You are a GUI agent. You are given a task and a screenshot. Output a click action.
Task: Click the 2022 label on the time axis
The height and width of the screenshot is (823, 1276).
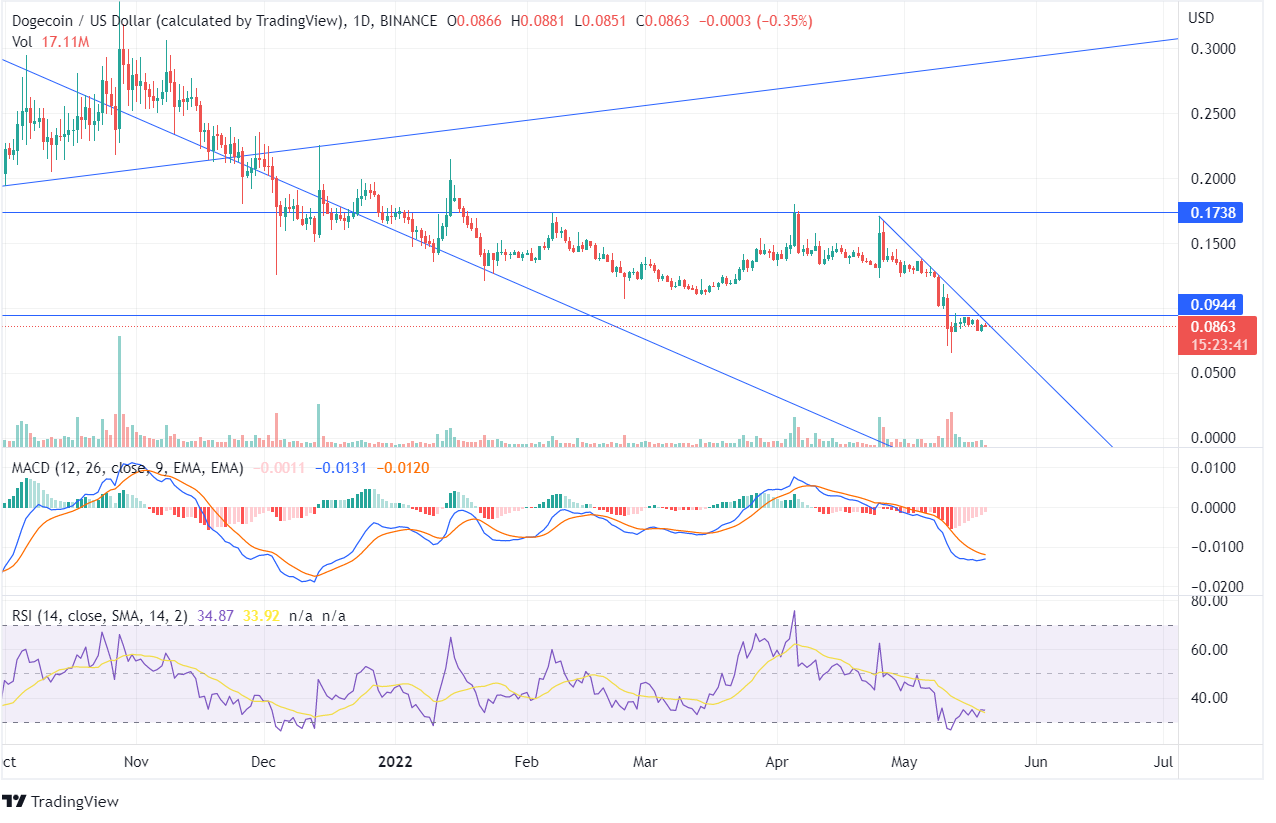(x=396, y=762)
